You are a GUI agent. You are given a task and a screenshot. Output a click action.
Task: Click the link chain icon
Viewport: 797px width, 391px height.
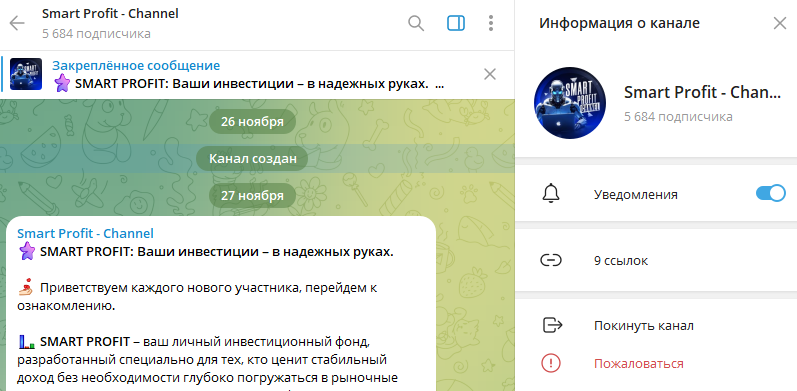coord(551,260)
